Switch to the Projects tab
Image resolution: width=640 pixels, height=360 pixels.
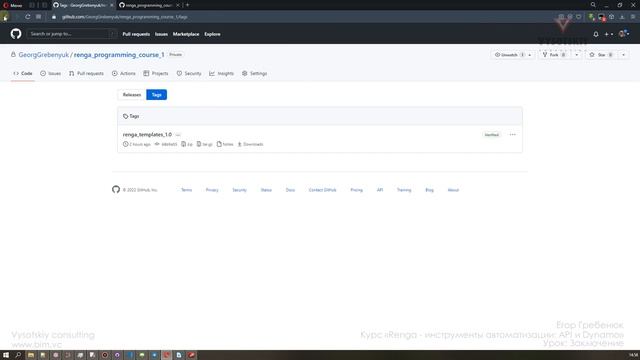[156, 73]
